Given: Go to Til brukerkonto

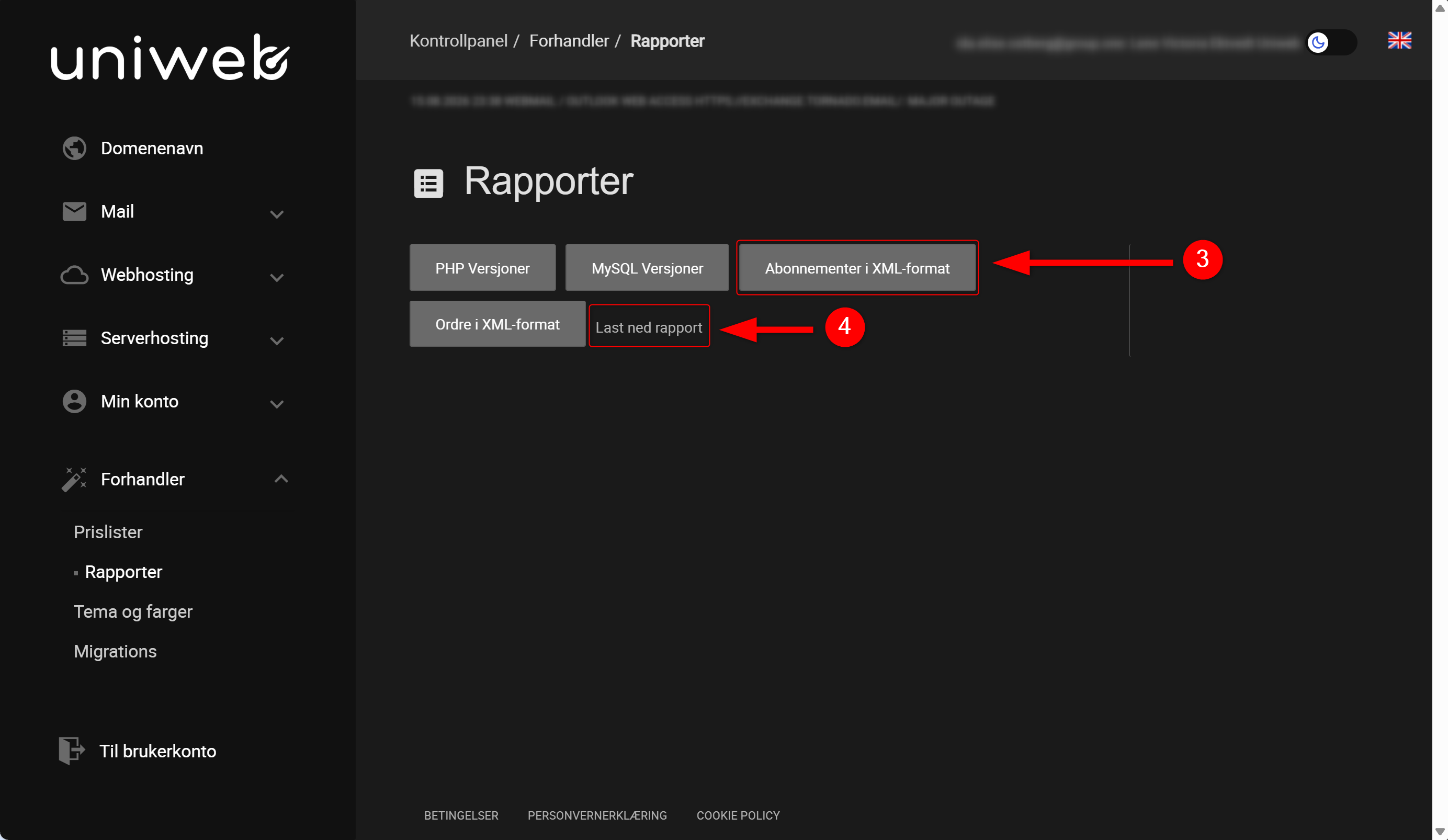Looking at the screenshot, I should coord(157,751).
